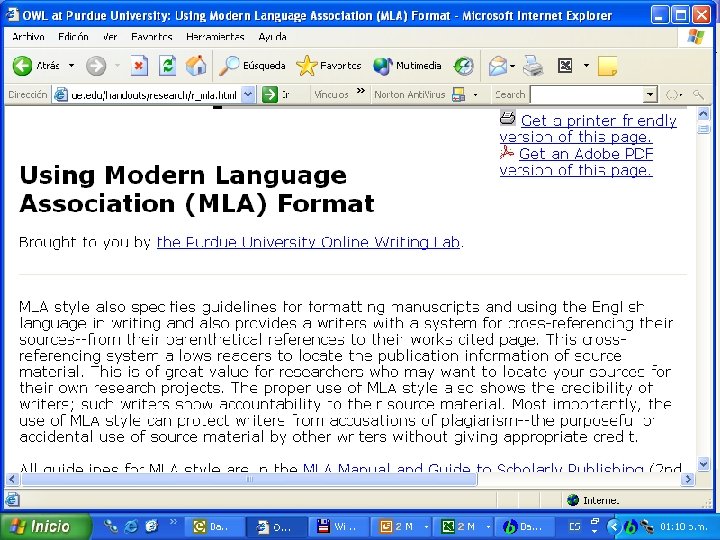Image resolution: width=720 pixels, height=540 pixels.
Task: Switch to the Wi... taskbar window
Action: [338, 527]
